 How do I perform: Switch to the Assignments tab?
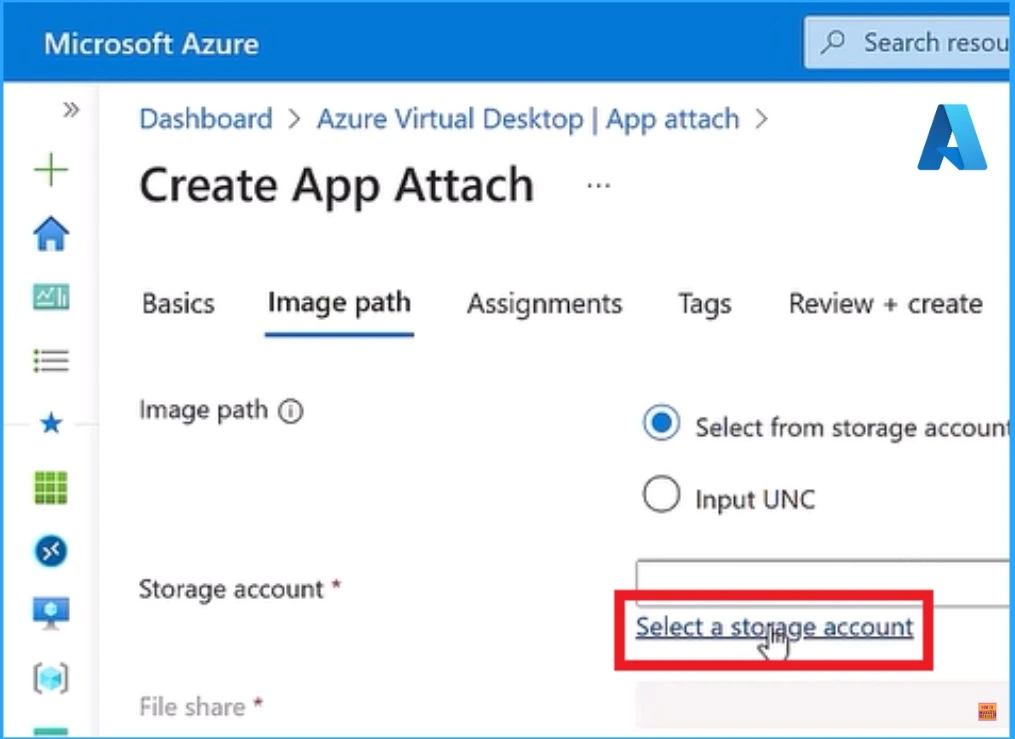tap(544, 303)
